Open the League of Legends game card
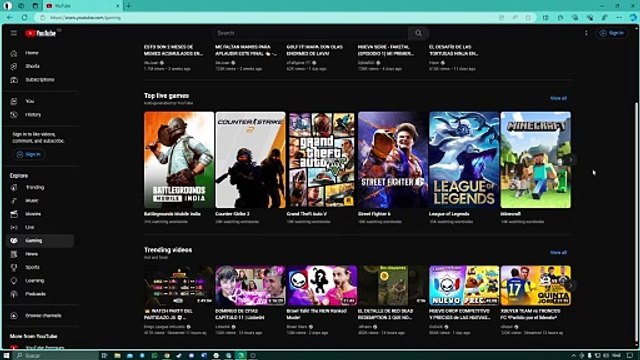 coord(464,160)
